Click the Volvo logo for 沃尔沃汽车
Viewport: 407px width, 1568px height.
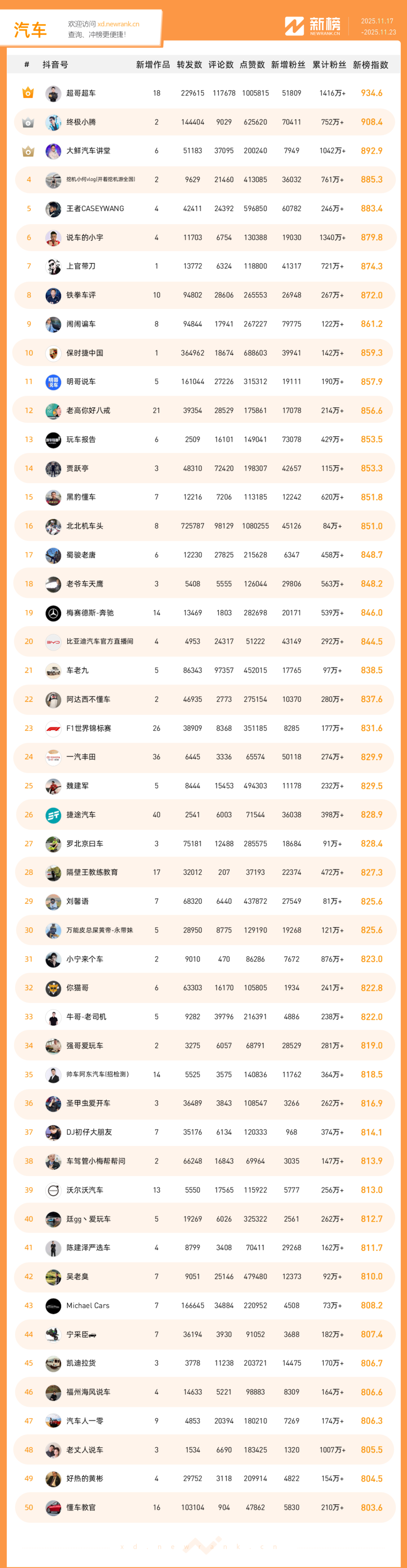[53, 1190]
